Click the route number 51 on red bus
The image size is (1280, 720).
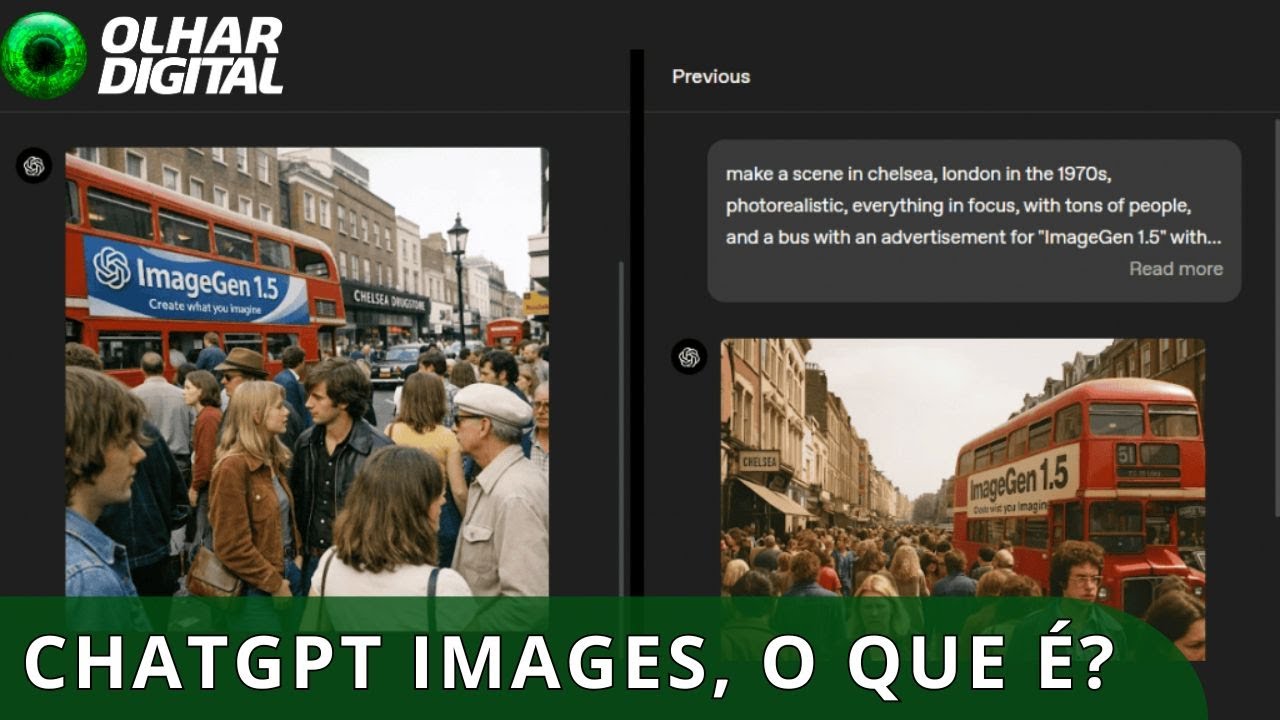pyautogui.click(x=1126, y=453)
